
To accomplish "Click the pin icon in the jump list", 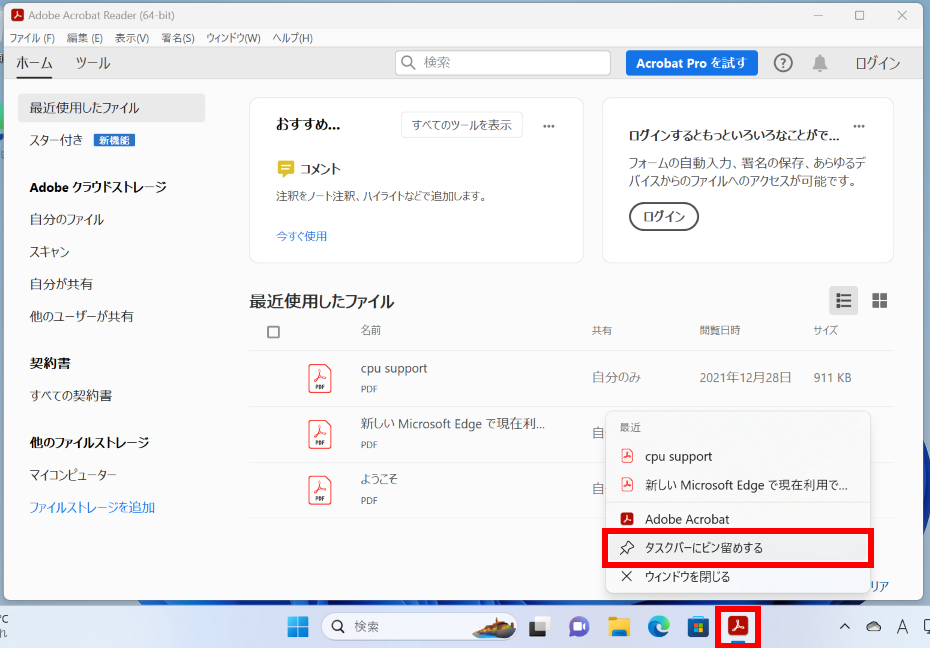I will point(627,548).
